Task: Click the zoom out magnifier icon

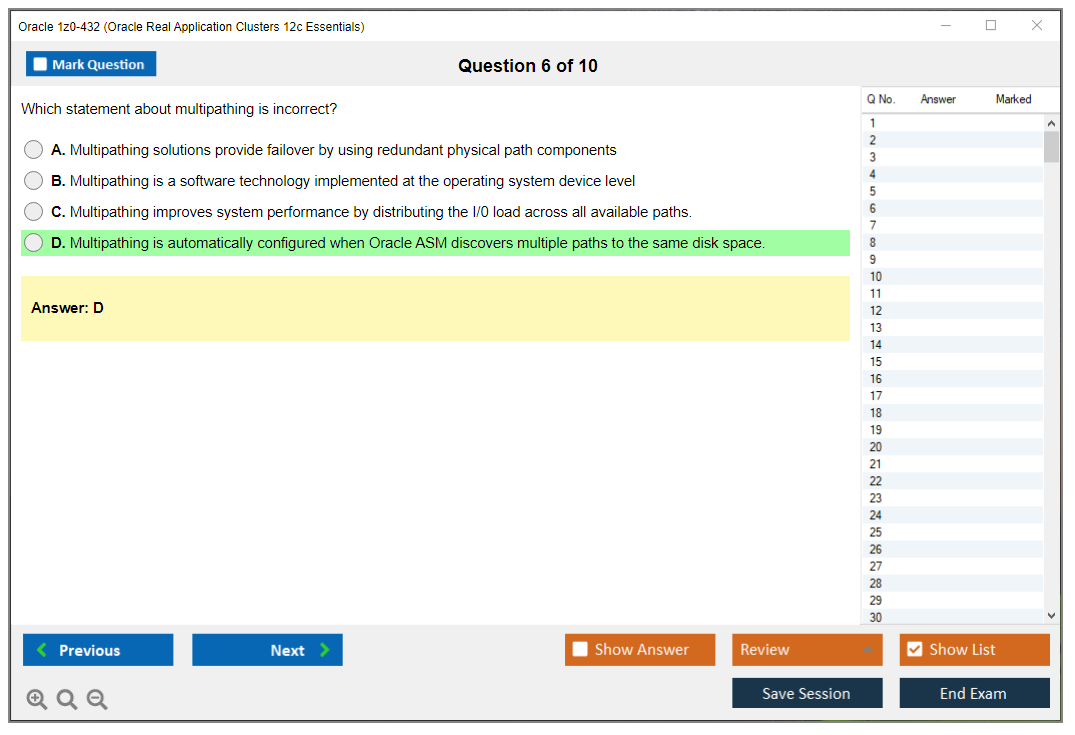Action: (x=97, y=700)
